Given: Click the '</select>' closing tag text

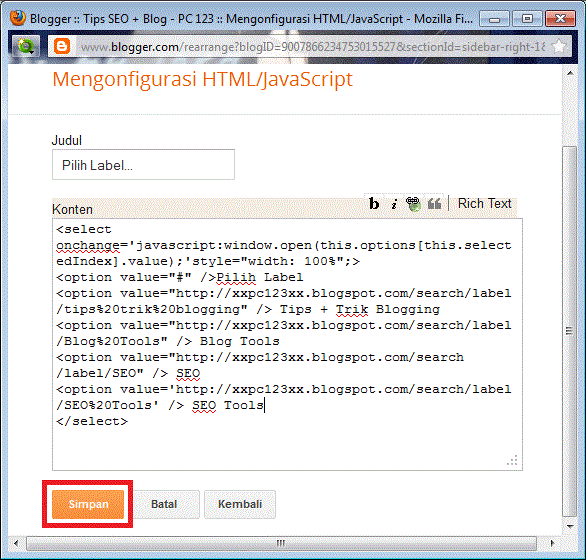Looking at the screenshot, I should pos(92,421).
